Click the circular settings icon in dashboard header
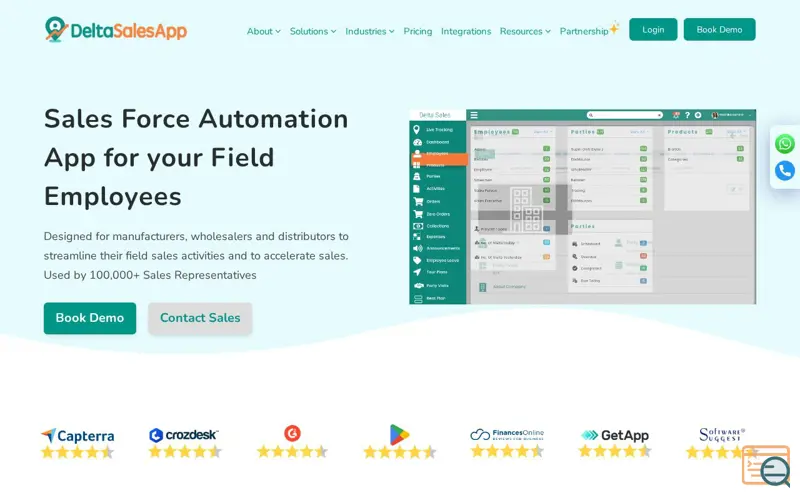Viewport: 800px width, 500px height. pyautogui.click(x=698, y=115)
